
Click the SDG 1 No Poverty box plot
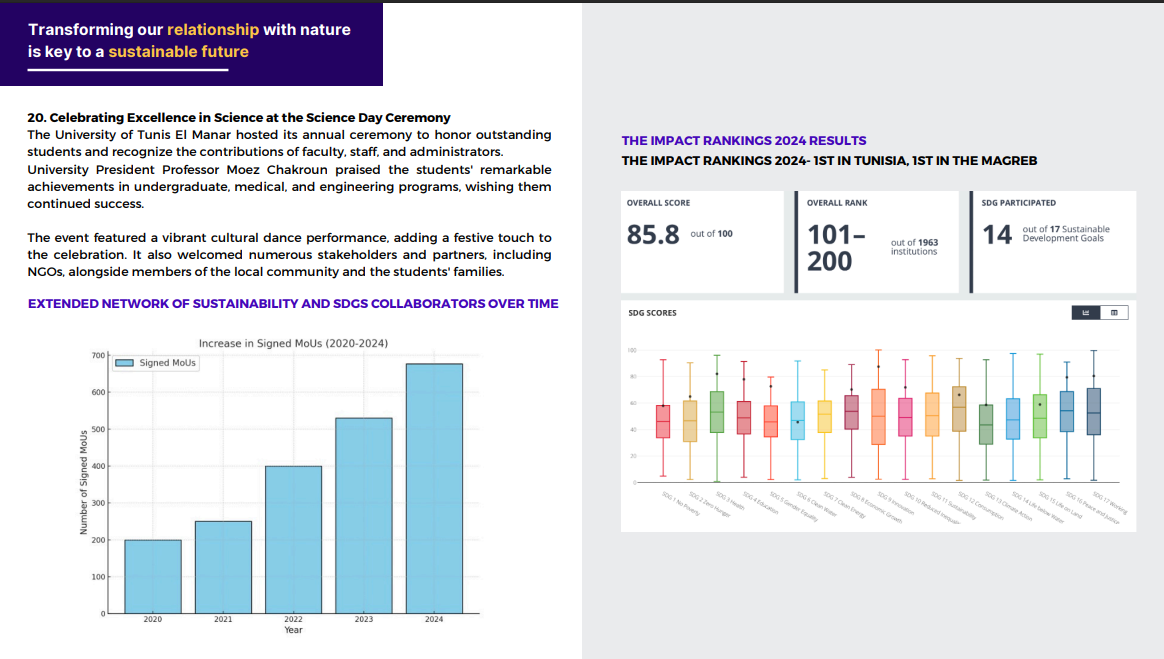[663, 421]
